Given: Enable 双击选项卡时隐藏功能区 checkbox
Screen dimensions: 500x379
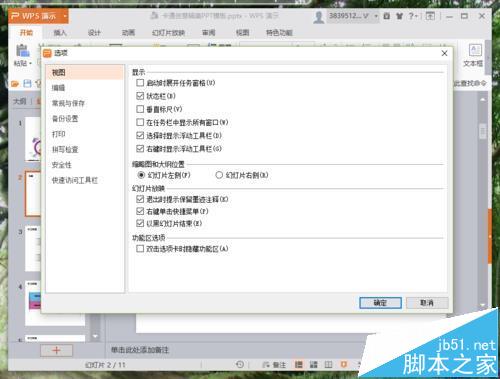Looking at the screenshot, I should pyautogui.click(x=140, y=249).
